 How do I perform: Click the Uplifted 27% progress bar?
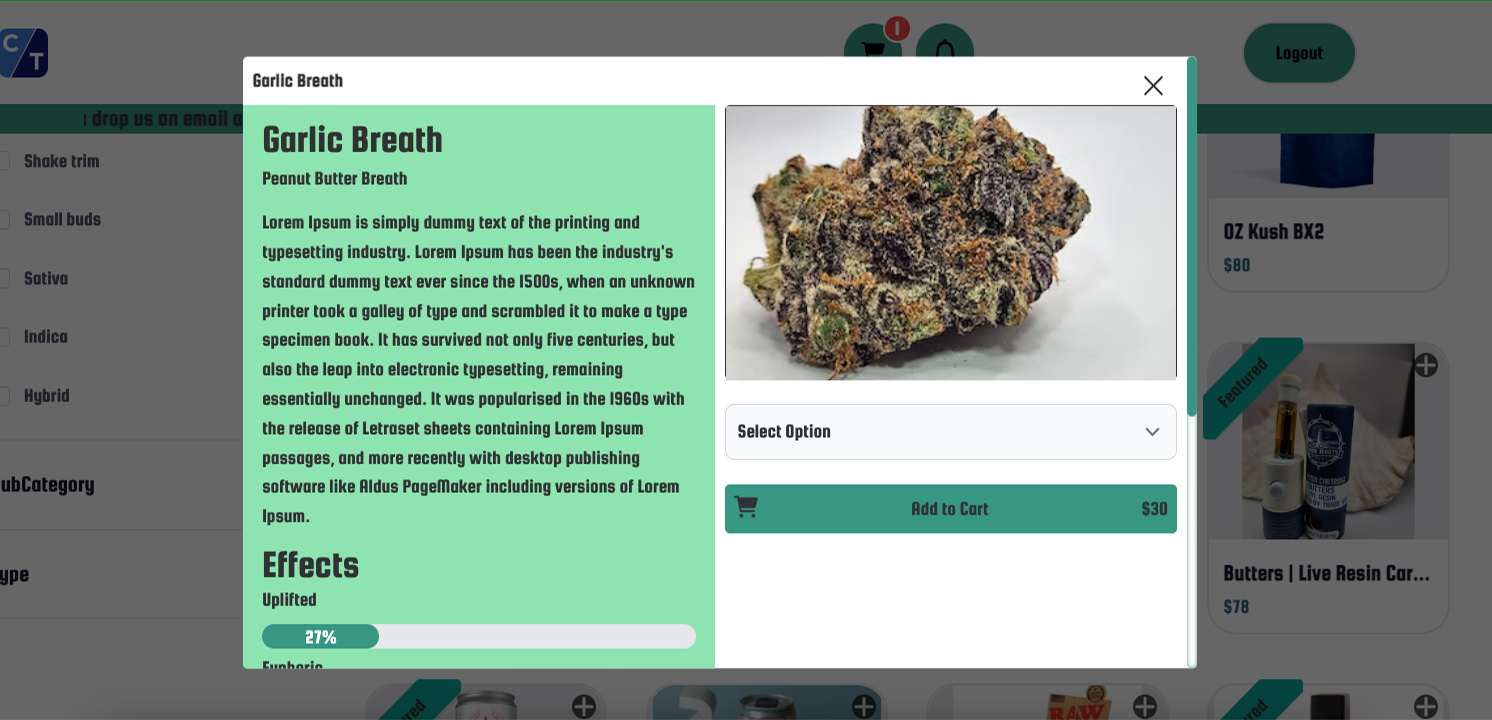pyautogui.click(x=478, y=637)
